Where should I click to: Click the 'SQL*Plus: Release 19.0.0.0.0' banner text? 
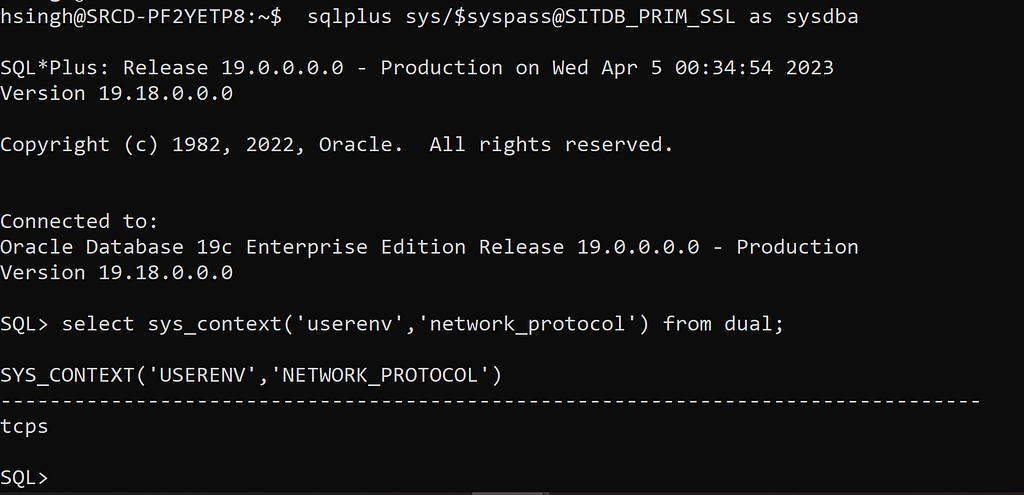coord(171,68)
